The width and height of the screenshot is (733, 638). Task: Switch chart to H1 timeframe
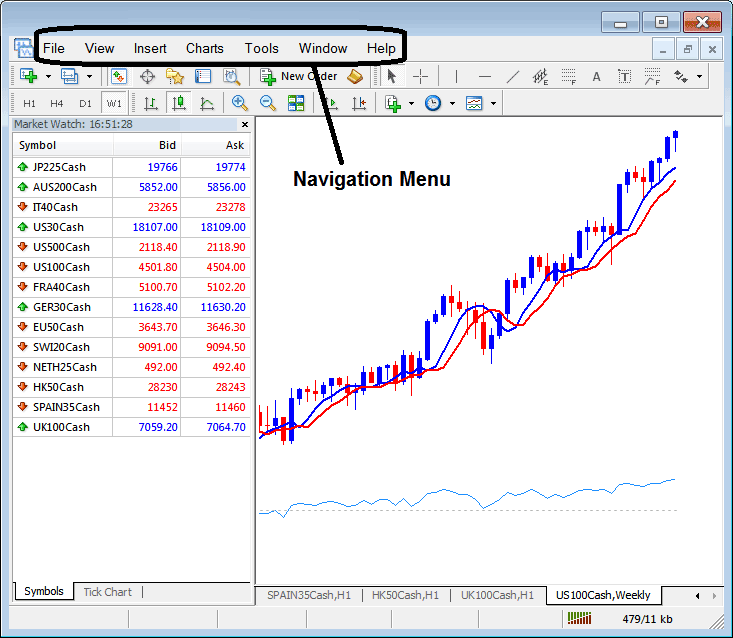click(x=29, y=103)
